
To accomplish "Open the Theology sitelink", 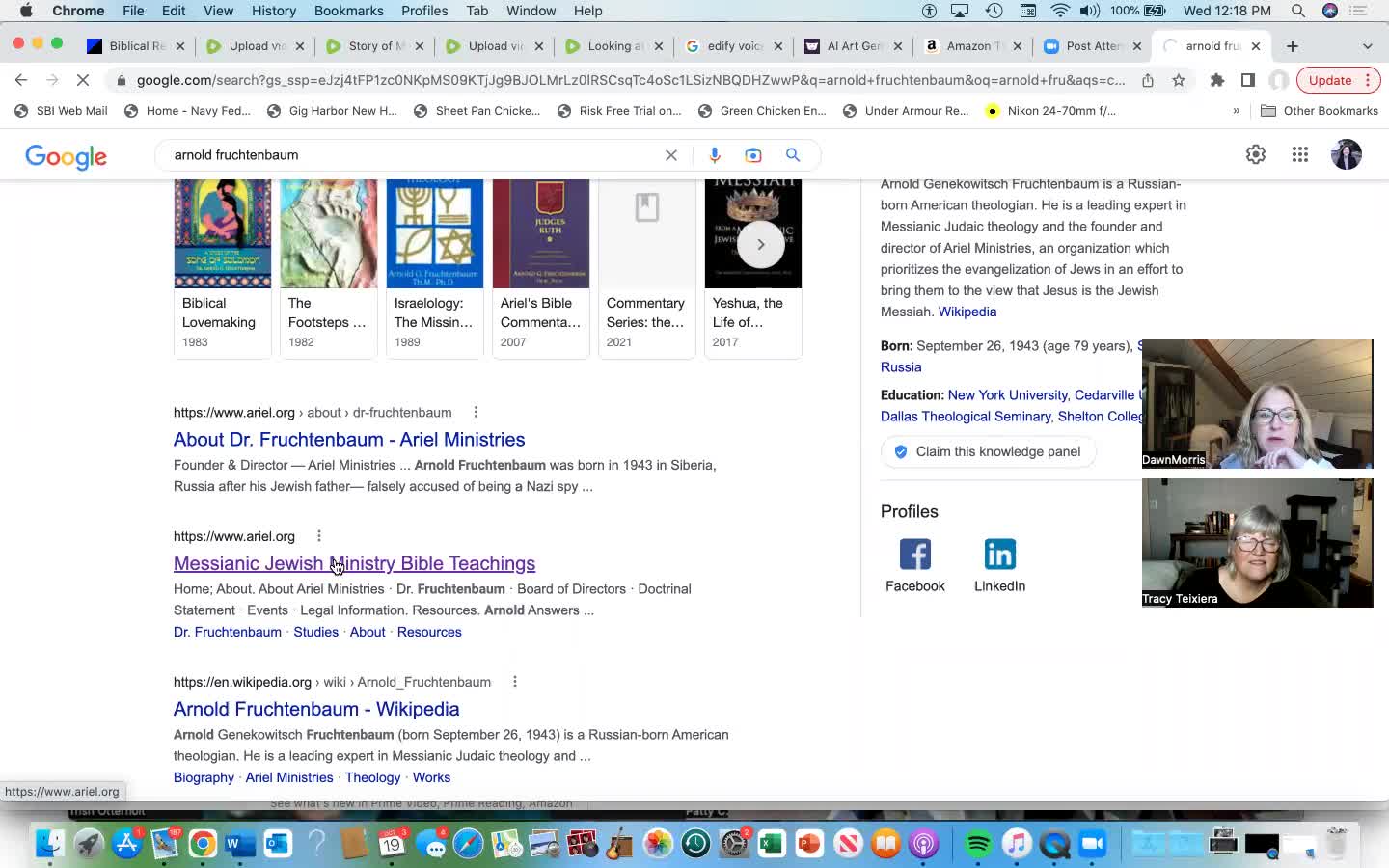I will 372,777.
